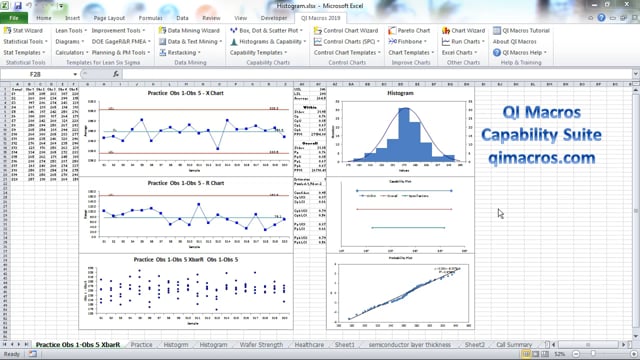Click About QI Macros
Viewport: 640px width, 360px height.
[x=514, y=42]
